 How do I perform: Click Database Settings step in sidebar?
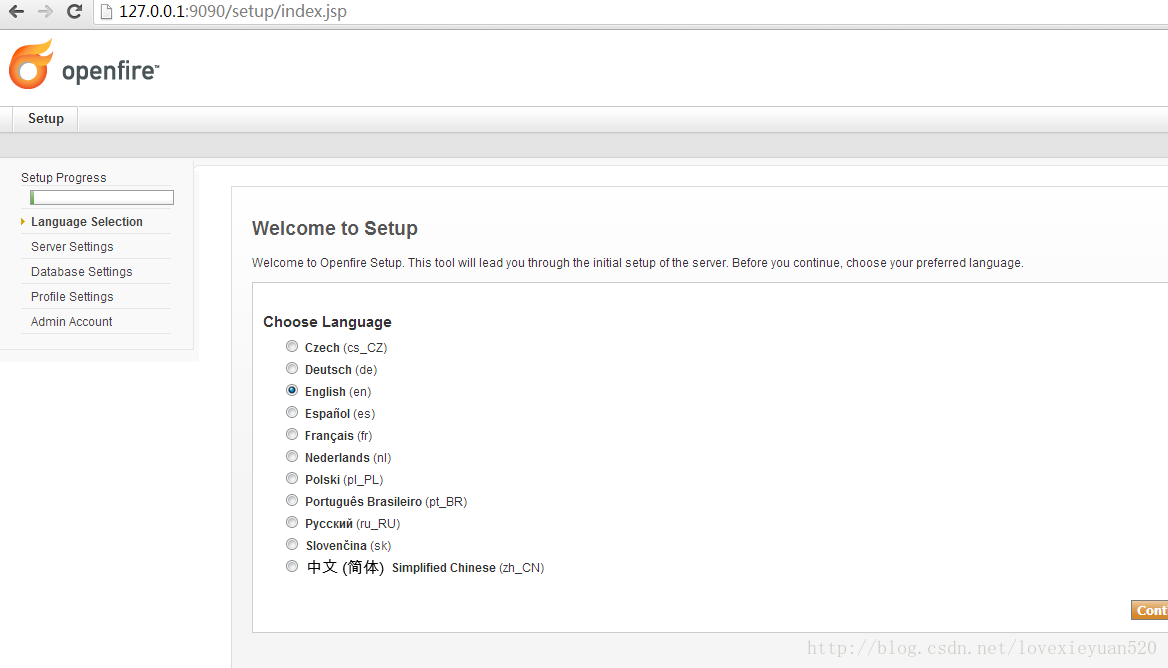coord(81,272)
